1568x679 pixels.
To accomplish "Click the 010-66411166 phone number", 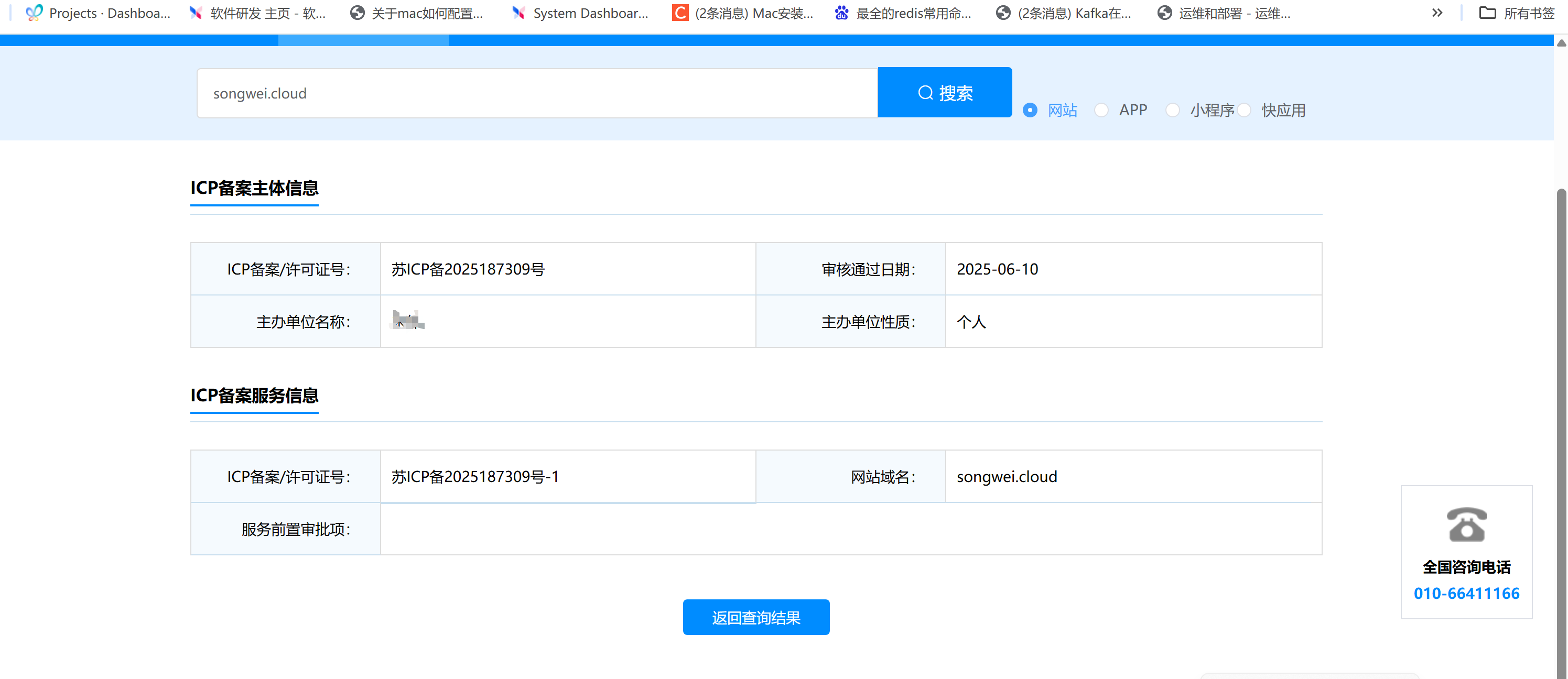I will [x=1466, y=593].
